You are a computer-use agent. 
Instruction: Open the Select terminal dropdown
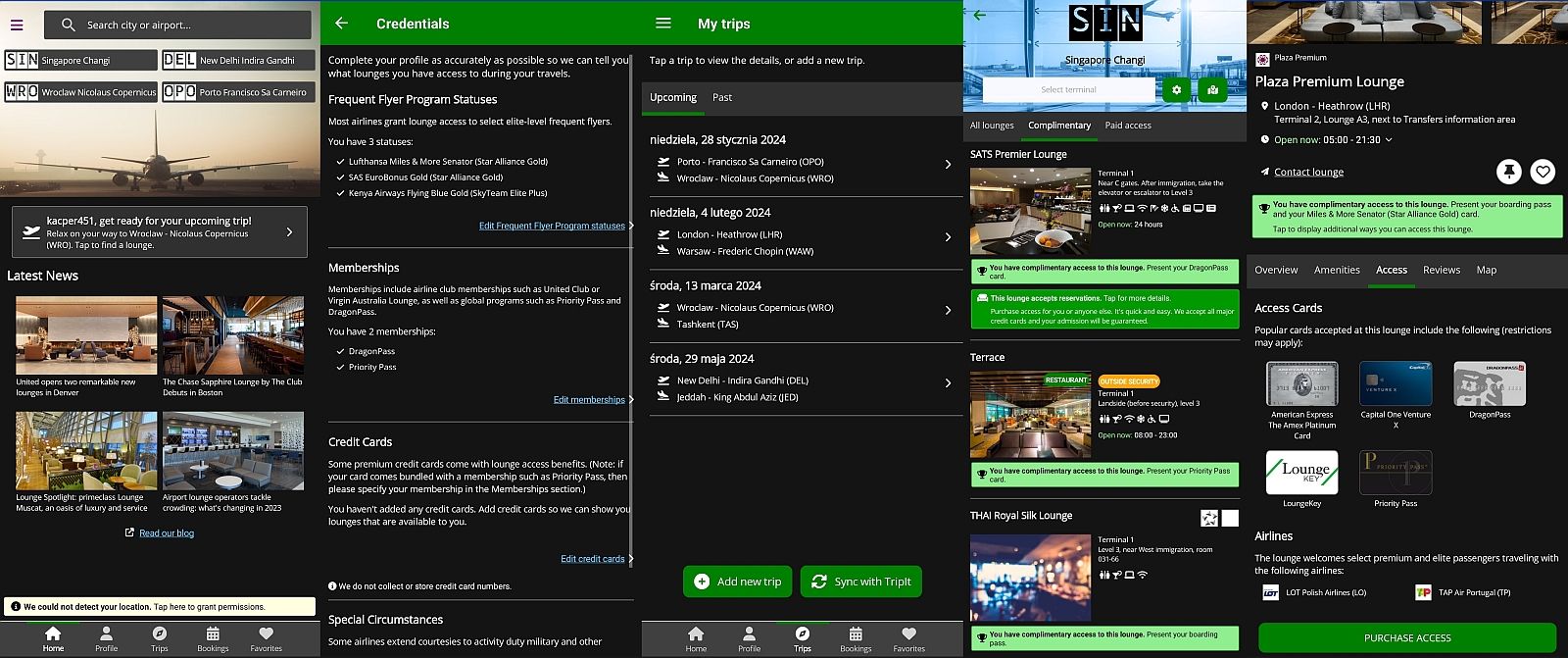[x=1068, y=89]
